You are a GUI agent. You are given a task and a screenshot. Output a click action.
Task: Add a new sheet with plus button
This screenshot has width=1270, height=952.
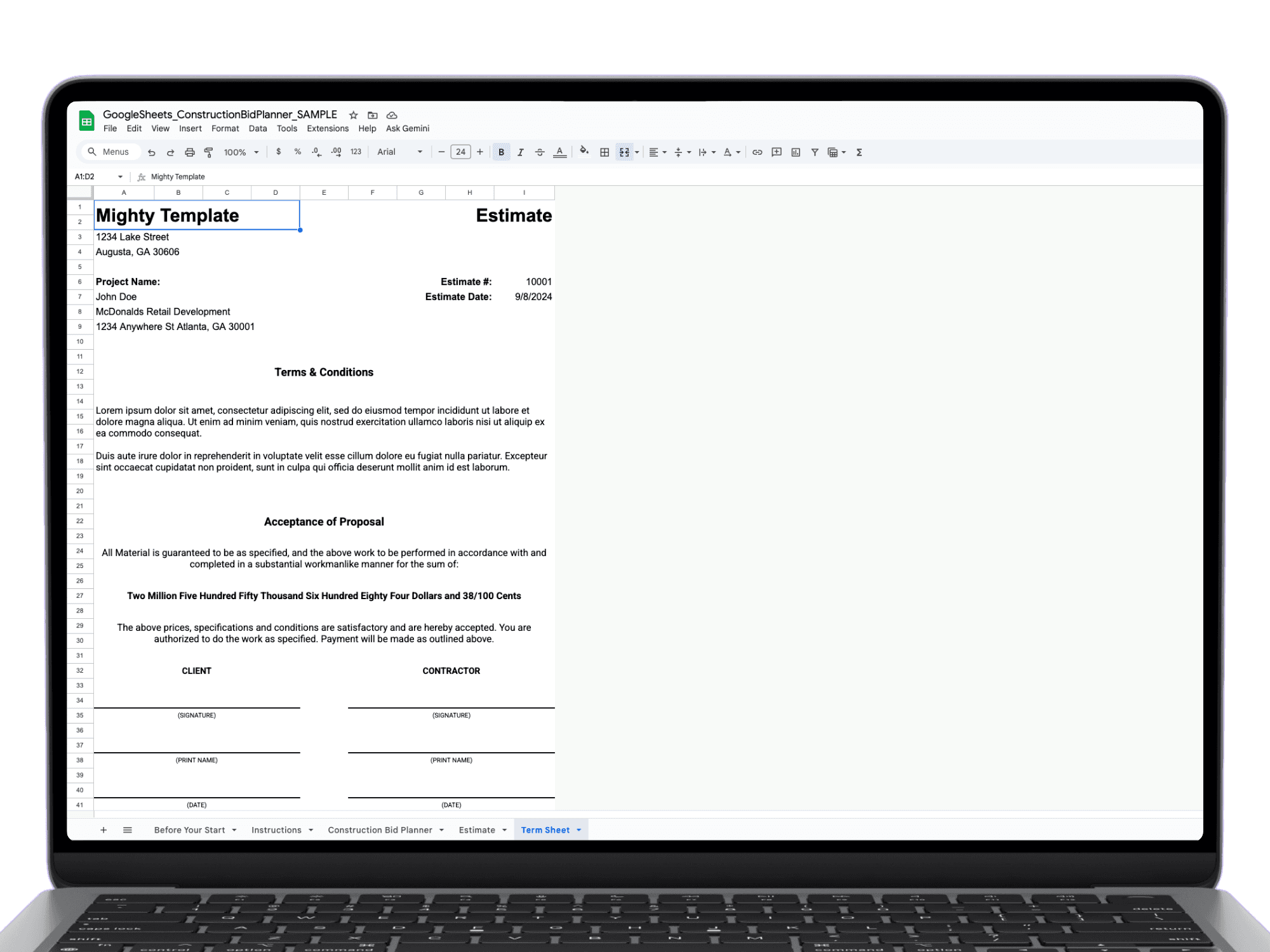click(104, 830)
